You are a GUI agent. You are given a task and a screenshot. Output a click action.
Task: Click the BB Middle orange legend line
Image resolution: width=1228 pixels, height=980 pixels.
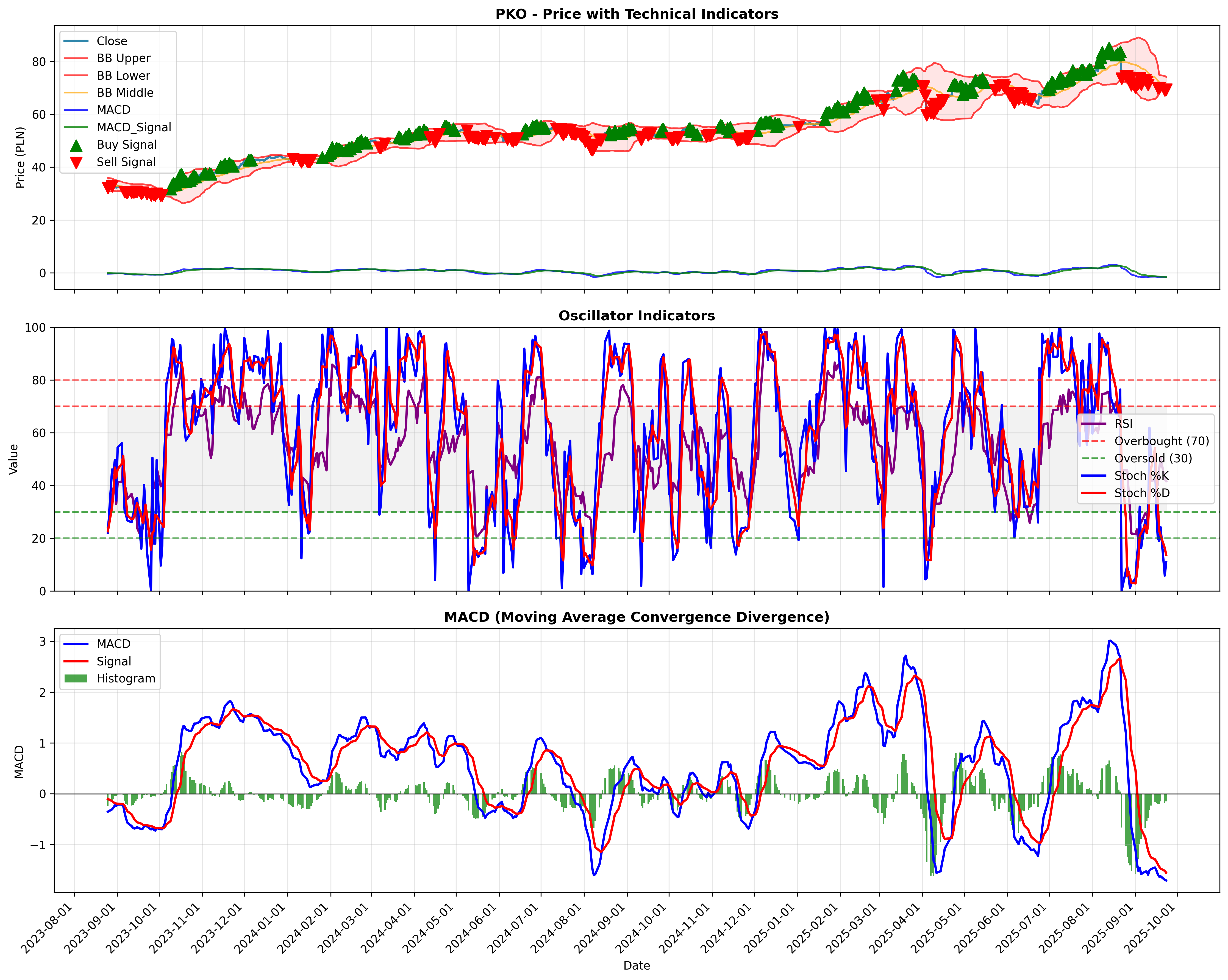pos(76,93)
